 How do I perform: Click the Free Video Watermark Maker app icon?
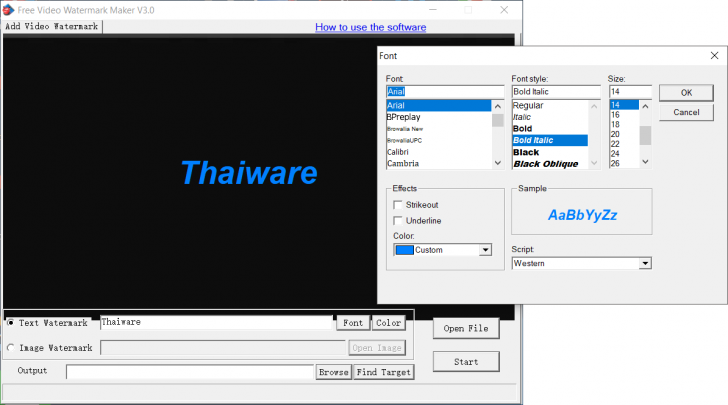pos(8,10)
